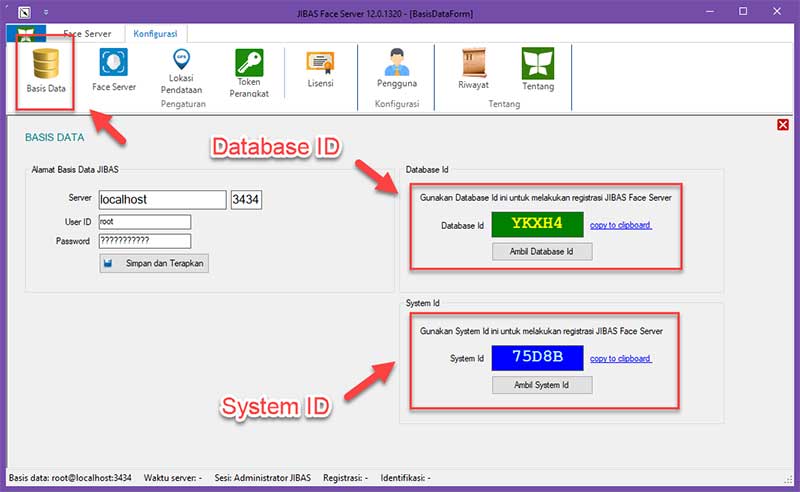This screenshot has height=492, width=800.
Task: Click the User ID field with root
Action: tap(145, 222)
